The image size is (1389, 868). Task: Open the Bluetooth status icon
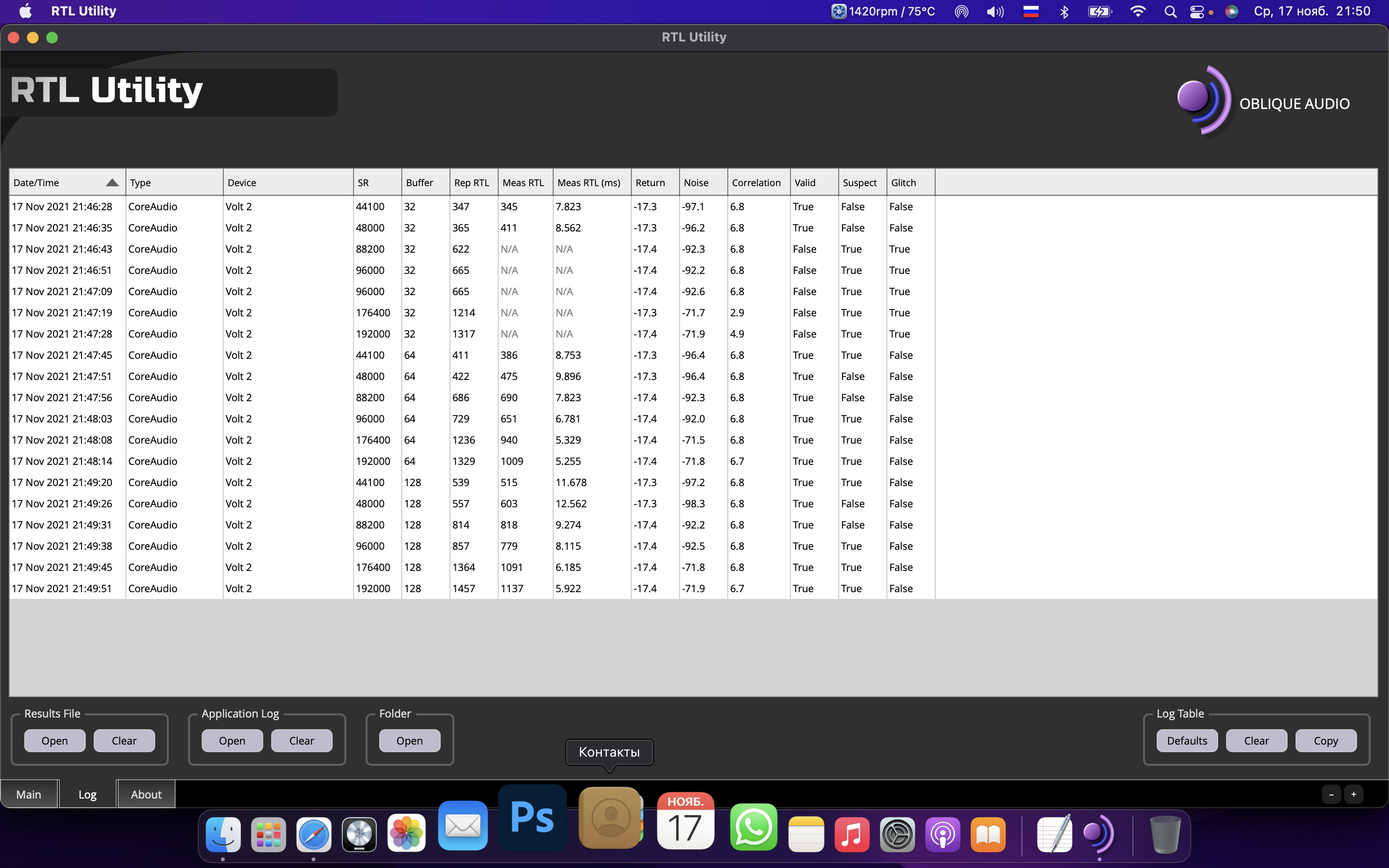(x=1064, y=12)
